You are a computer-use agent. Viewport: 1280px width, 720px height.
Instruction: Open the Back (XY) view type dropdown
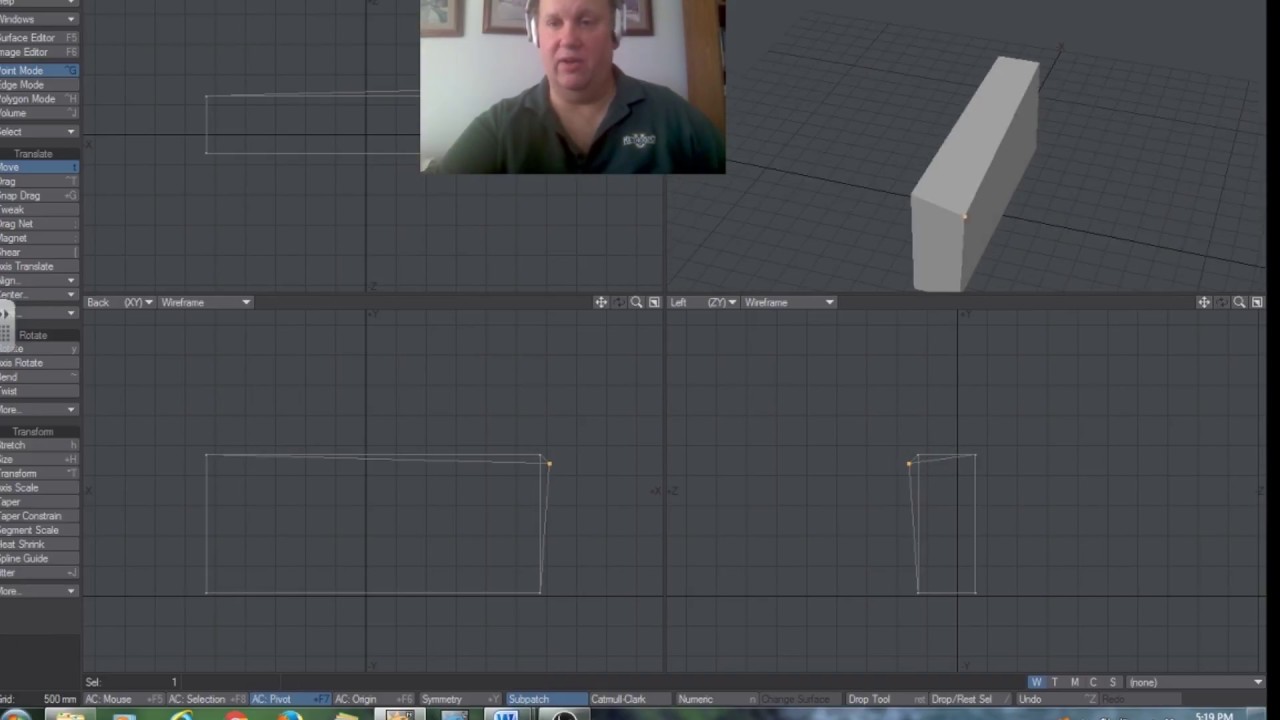pyautogui.click(x=138, y=302)
